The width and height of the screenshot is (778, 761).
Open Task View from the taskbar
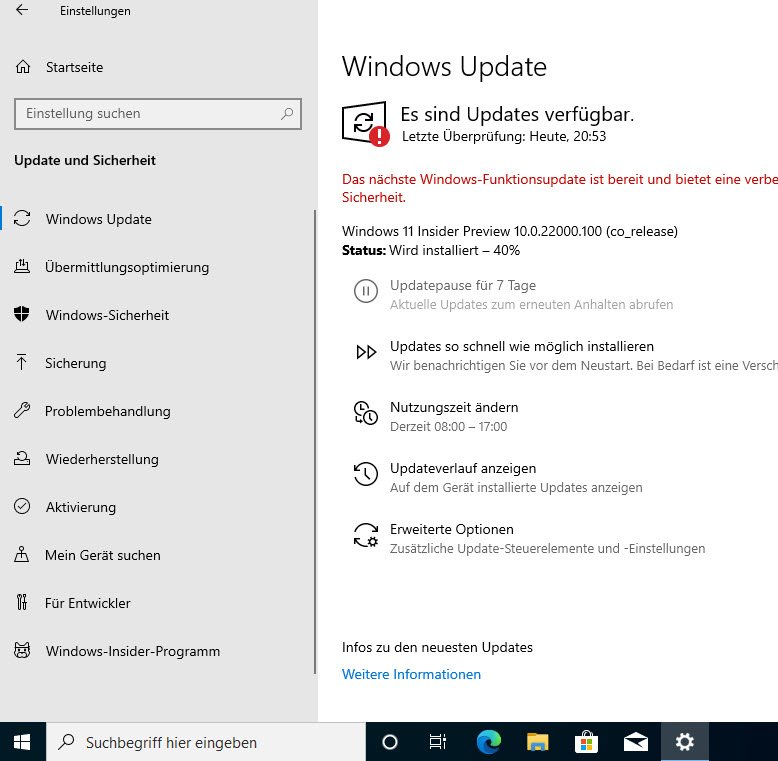point(438,742)
